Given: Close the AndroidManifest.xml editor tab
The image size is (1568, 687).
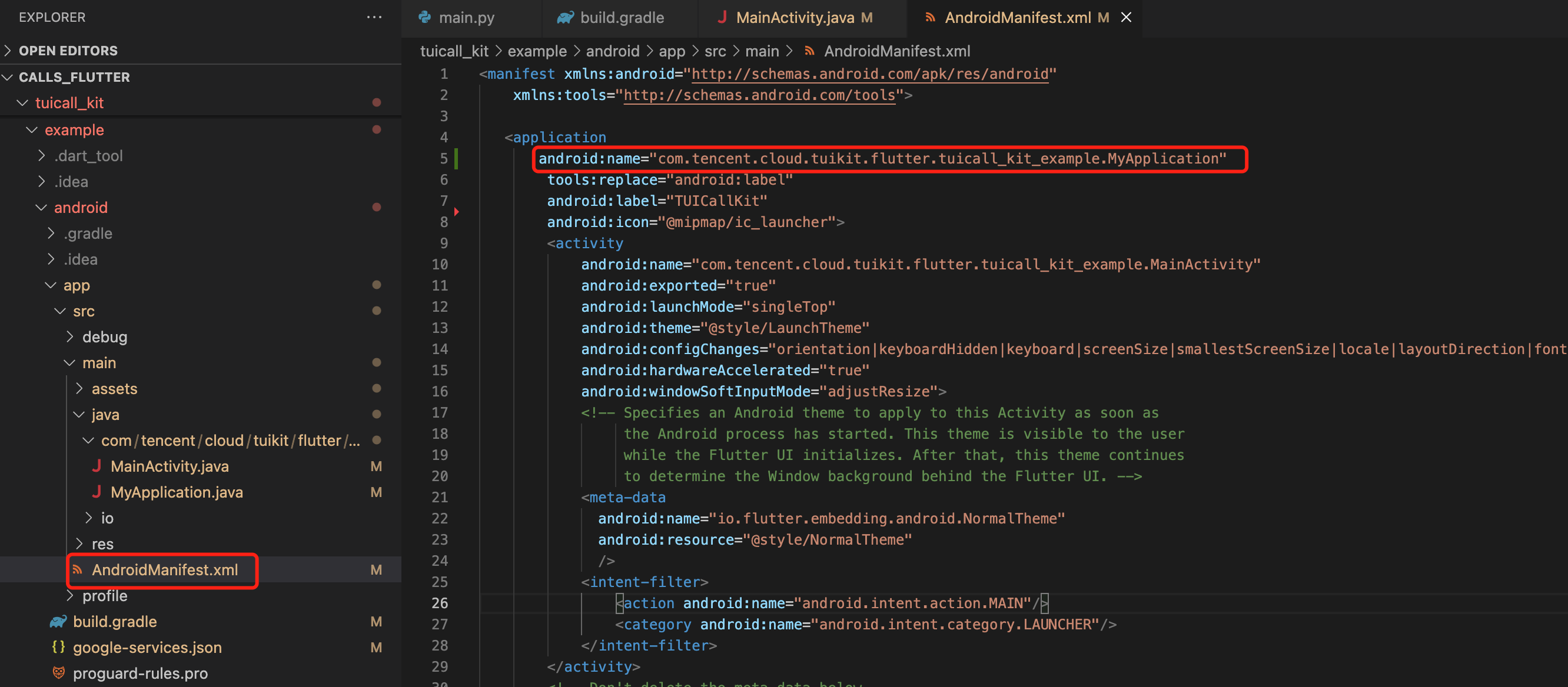Looking at the screenshot, I should [x=1126, y=17].
